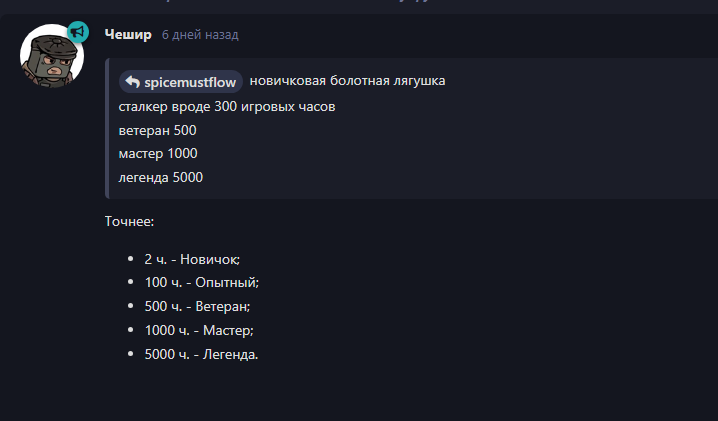Click the bullet point before "2 ч. - Новичок"

pyautogui.click(x=131, y=258)
